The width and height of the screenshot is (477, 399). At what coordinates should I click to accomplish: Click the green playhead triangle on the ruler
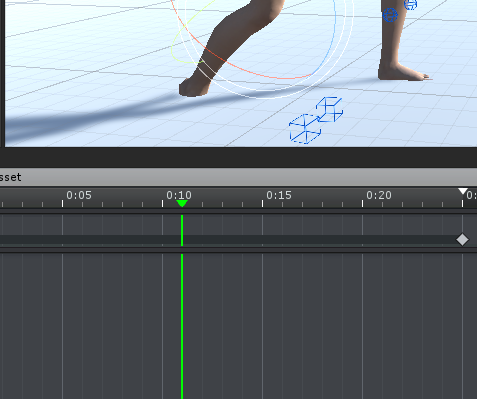click(182, 203)
